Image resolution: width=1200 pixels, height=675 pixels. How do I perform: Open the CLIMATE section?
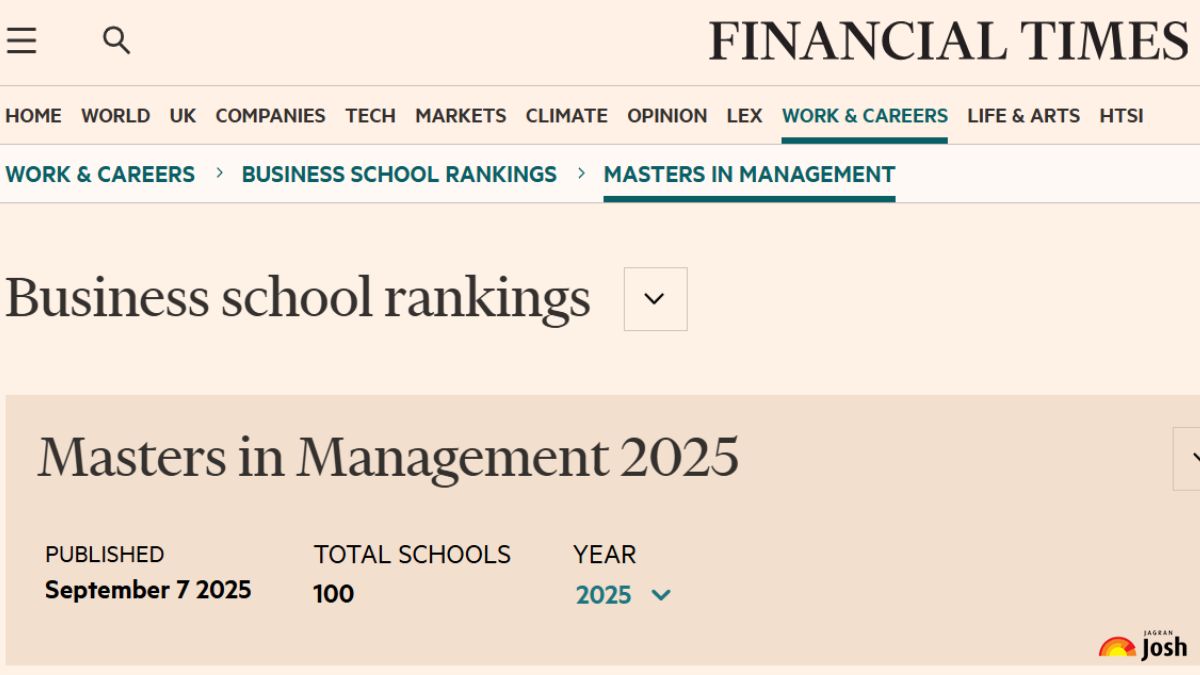coord(567,116)
